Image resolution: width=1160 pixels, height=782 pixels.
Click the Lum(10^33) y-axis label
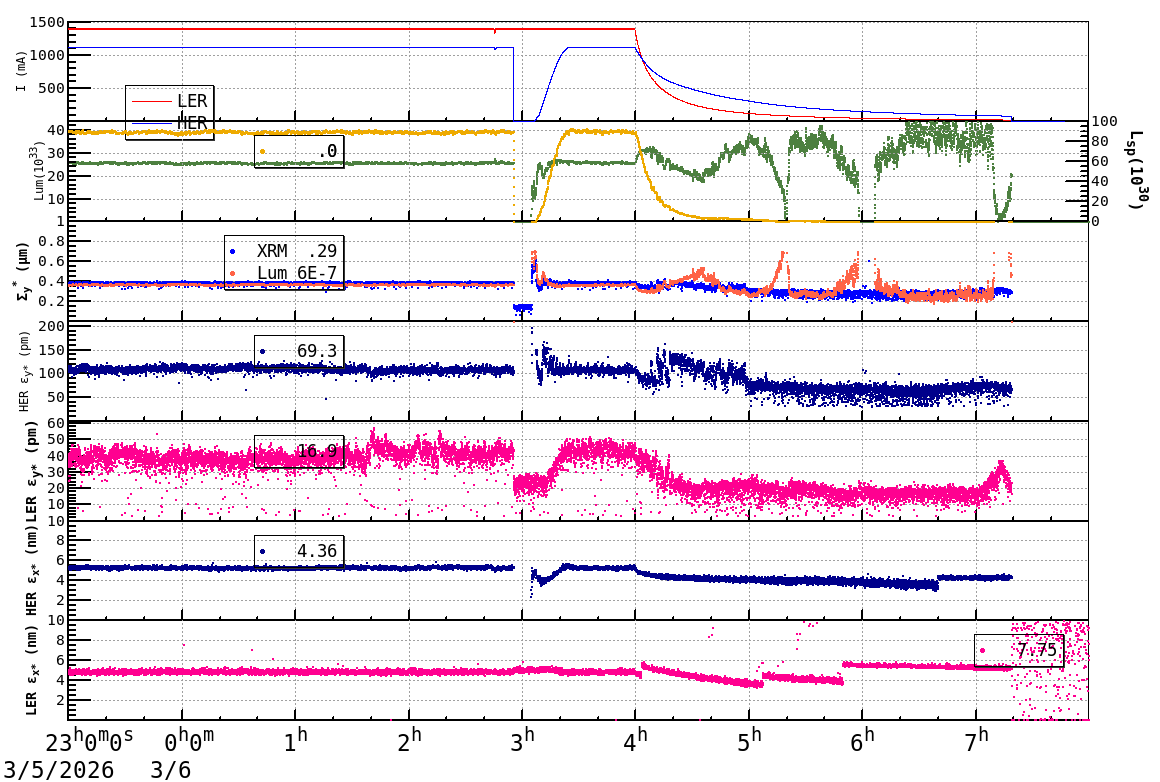40,171
